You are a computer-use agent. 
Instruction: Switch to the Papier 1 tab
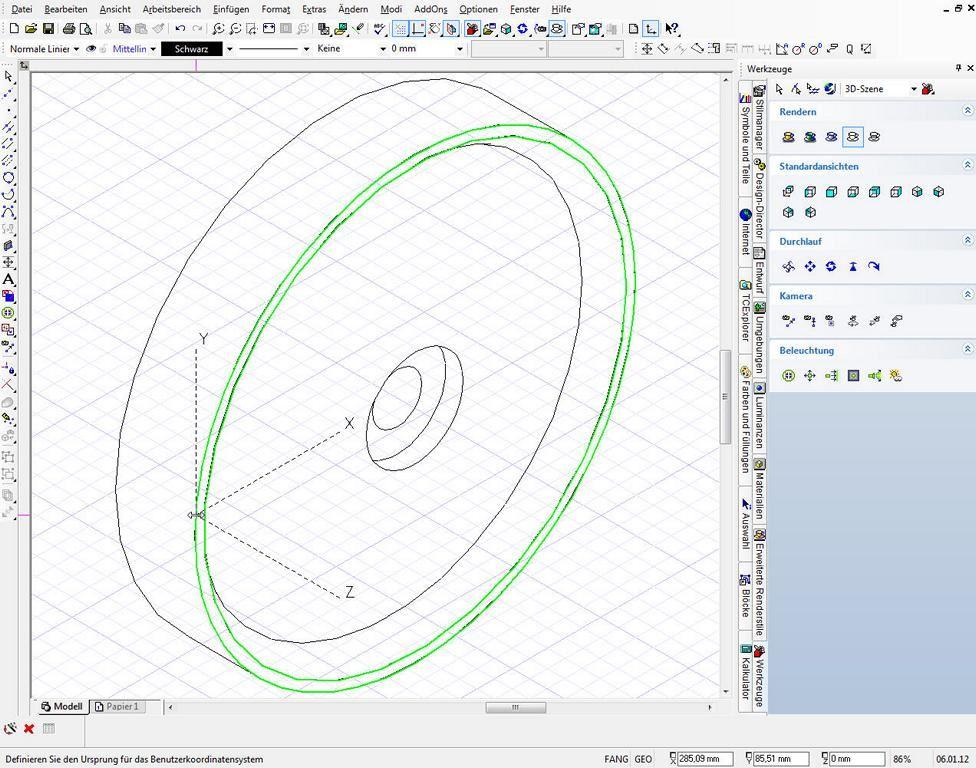point(117,706)
